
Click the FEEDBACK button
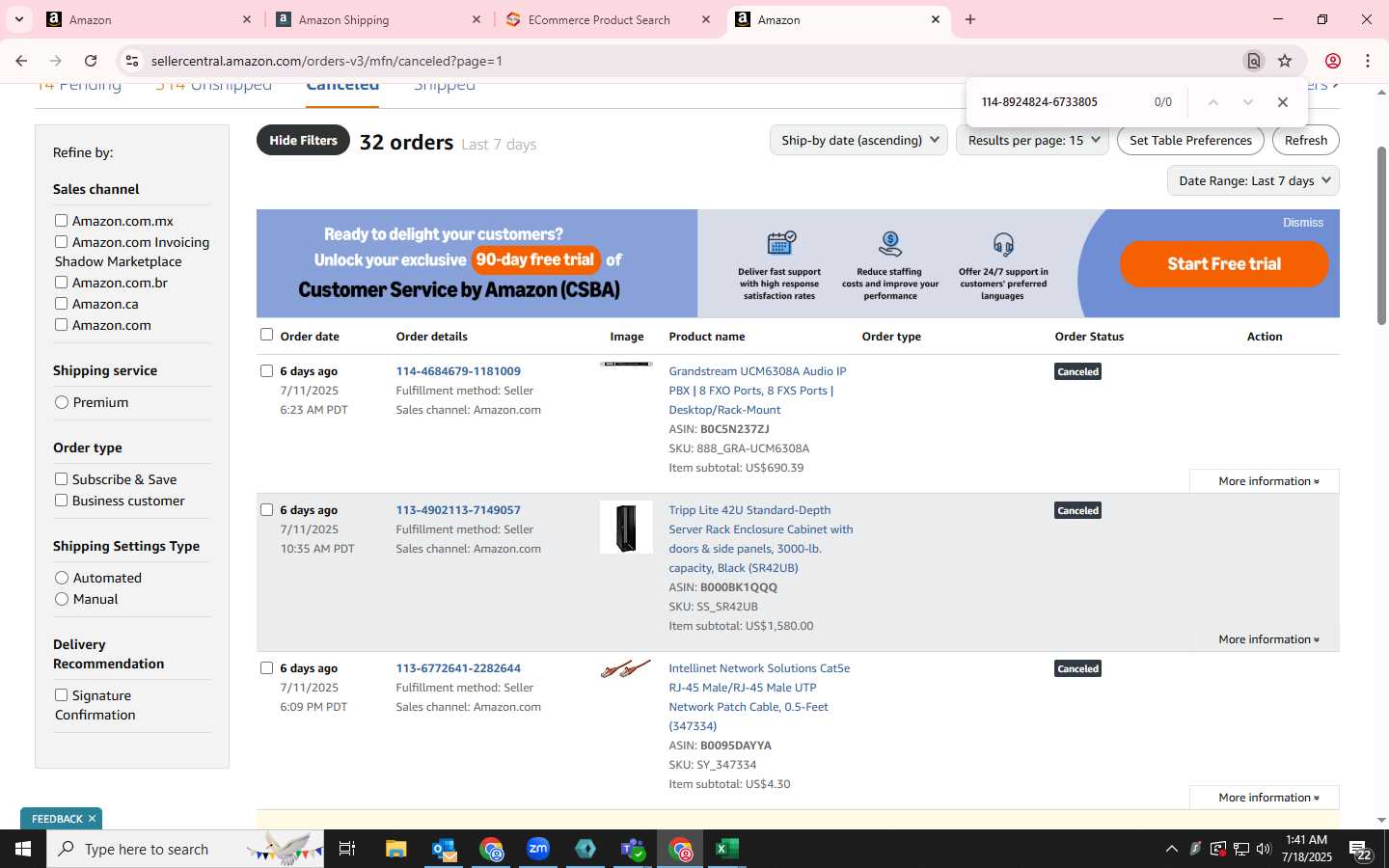point(57,819)
